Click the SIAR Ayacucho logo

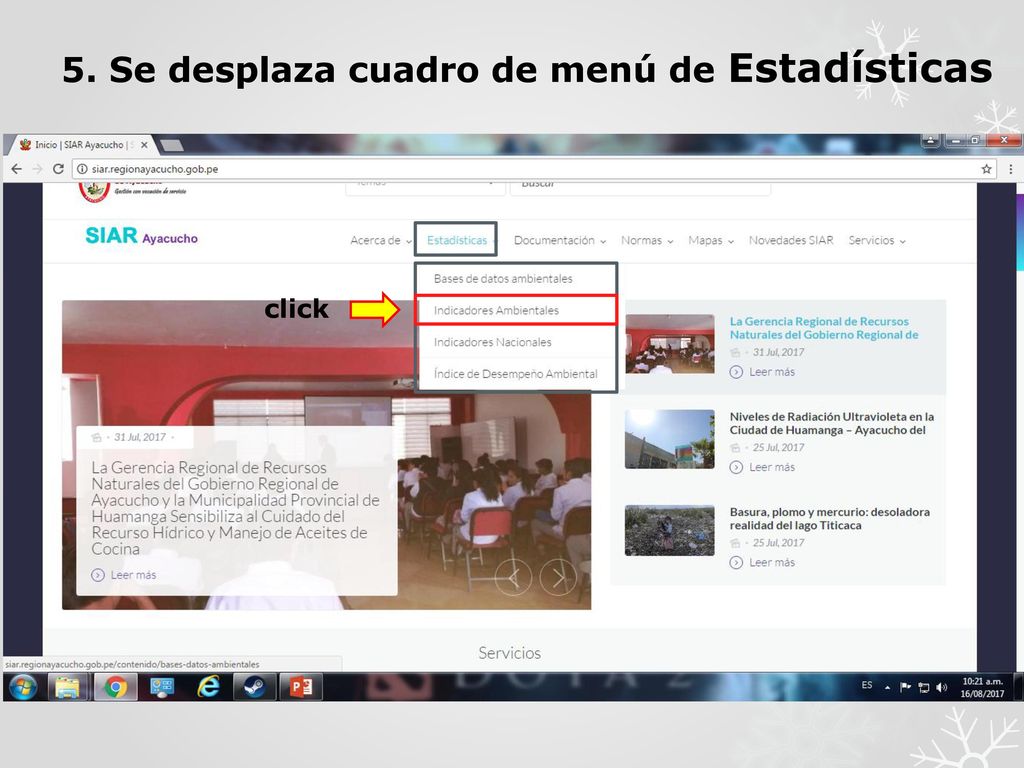[x=141, y=236]
